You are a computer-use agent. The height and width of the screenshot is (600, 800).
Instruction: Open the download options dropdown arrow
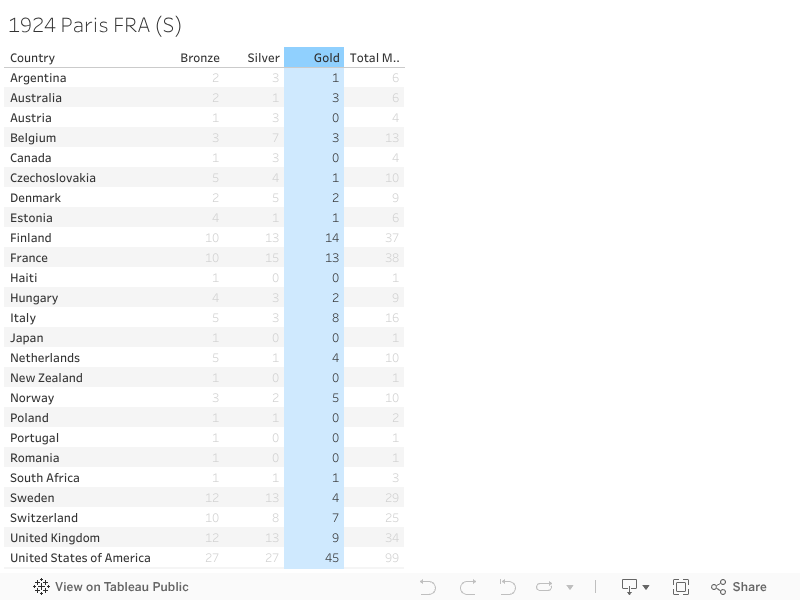tap(646, 588)
